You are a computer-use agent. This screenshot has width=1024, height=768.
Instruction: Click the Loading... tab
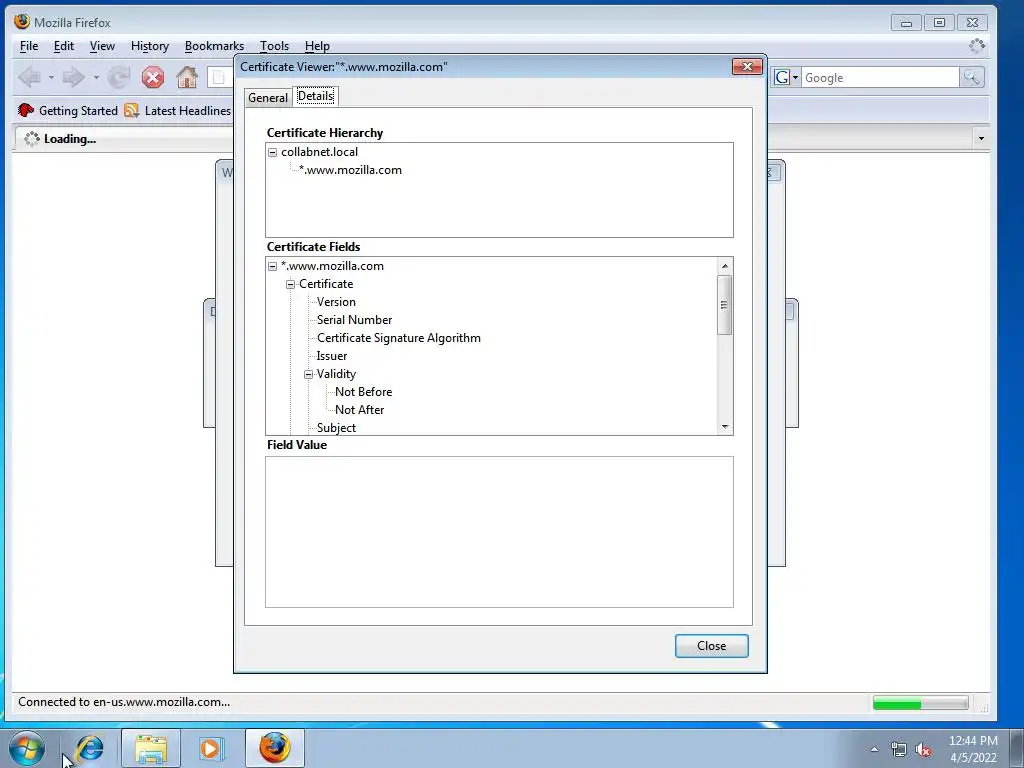(124, 139)
